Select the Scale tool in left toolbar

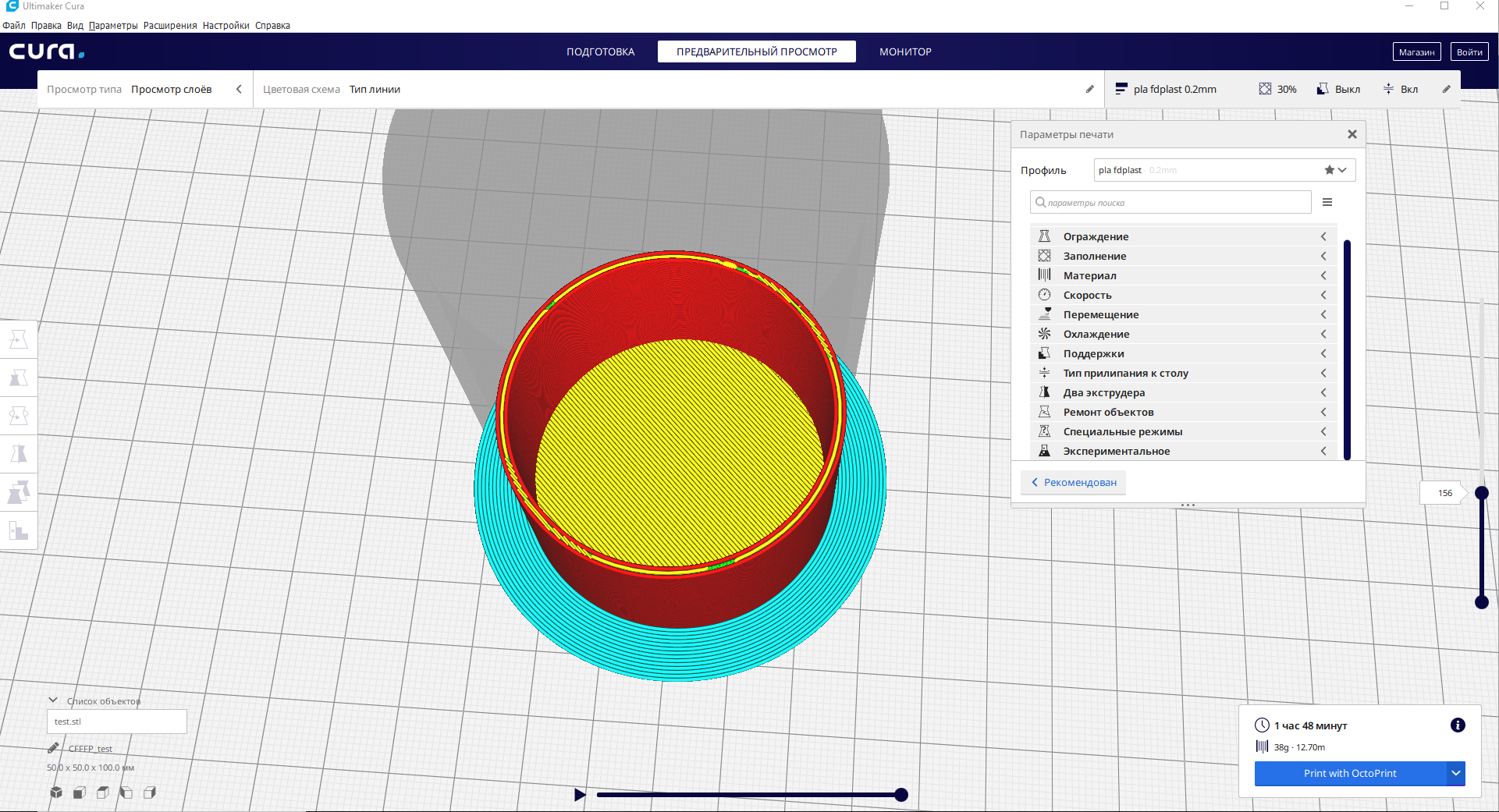(19, 378)
